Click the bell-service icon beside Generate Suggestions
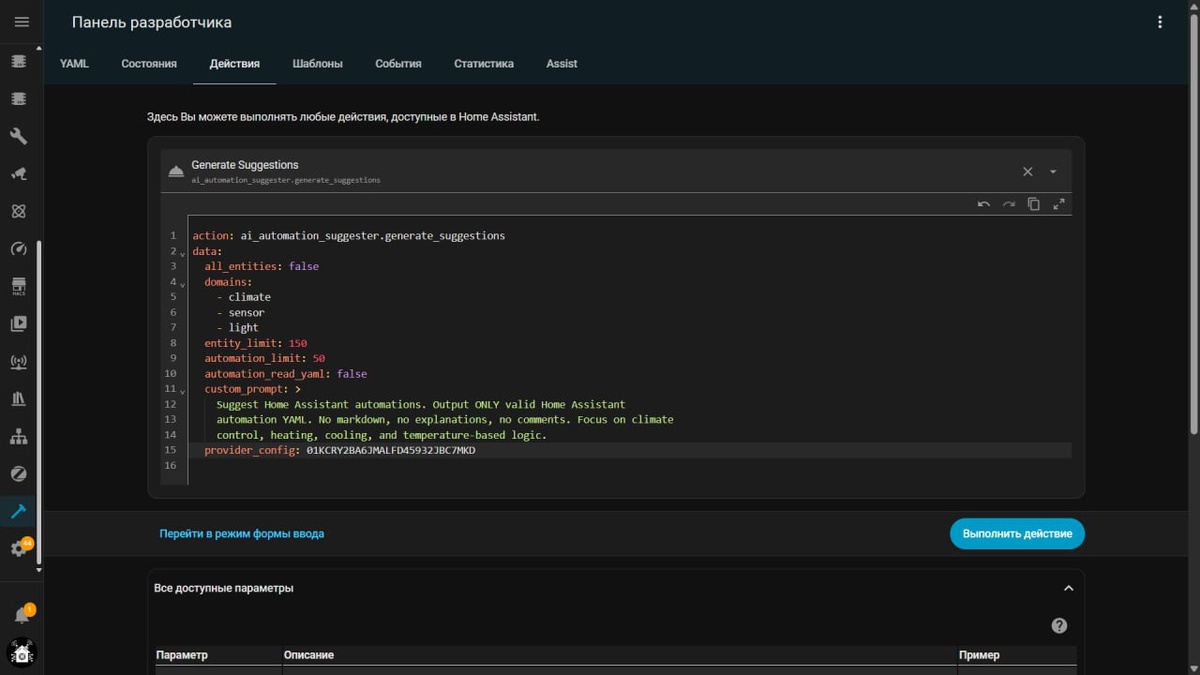The image size is (1200, 675). tap(176, 171)
